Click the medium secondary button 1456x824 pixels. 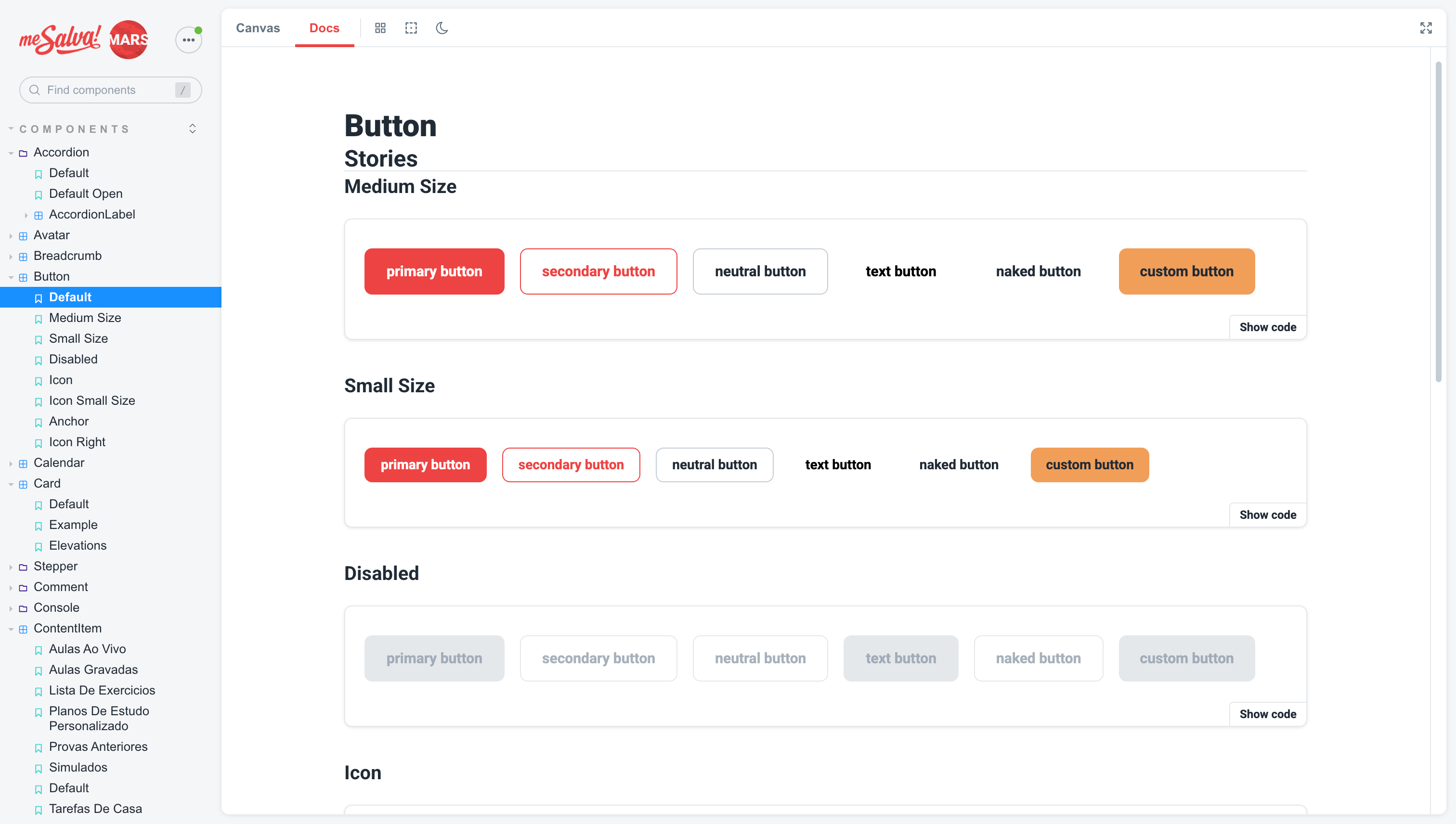point(598,271)
